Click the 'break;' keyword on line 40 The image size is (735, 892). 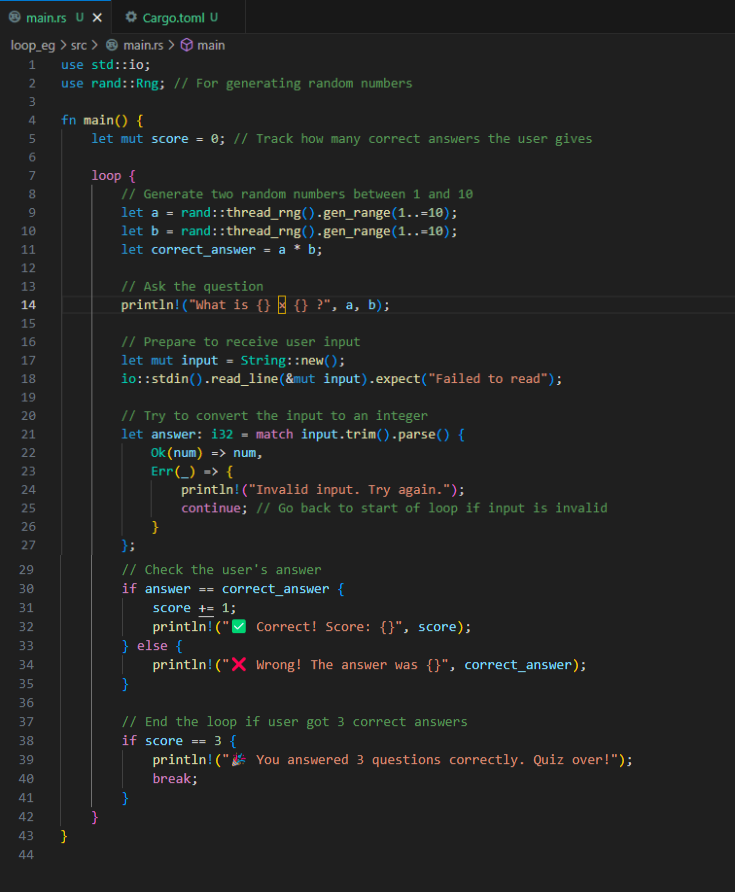(175, 779)
